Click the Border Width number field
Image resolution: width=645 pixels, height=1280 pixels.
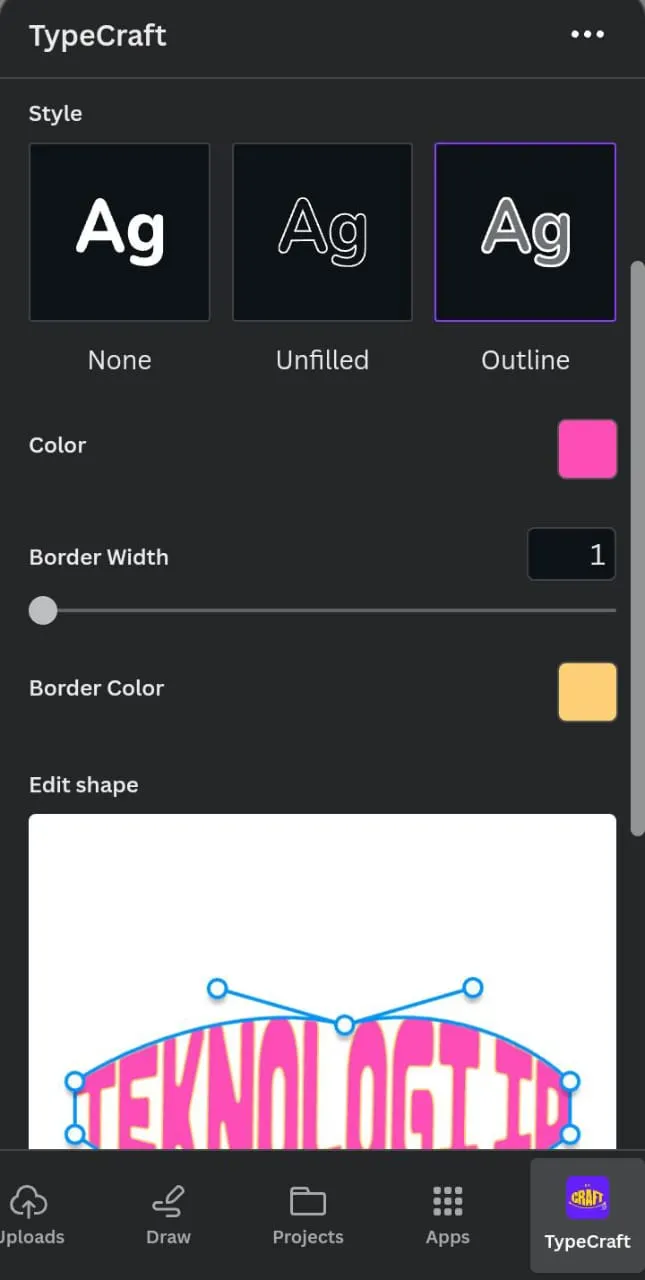coord(572,555)
